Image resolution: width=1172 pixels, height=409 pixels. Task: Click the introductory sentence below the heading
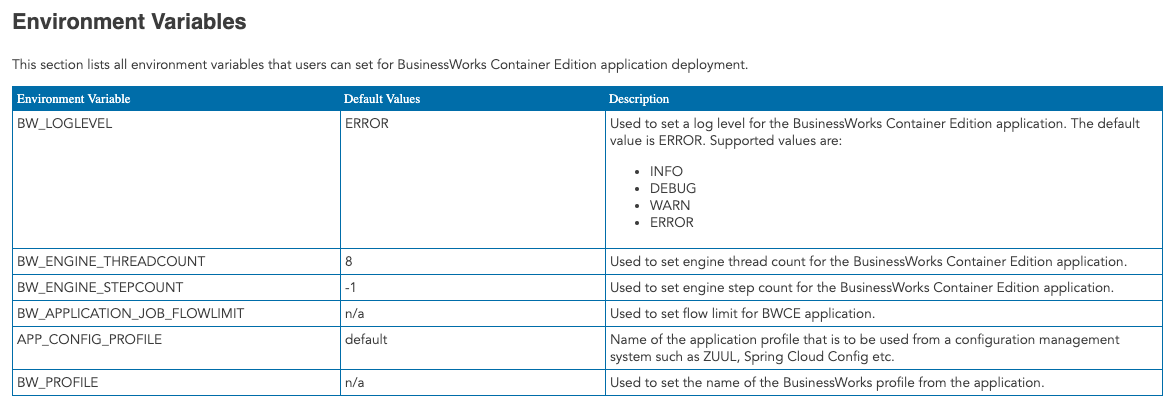tap(379, 64)
